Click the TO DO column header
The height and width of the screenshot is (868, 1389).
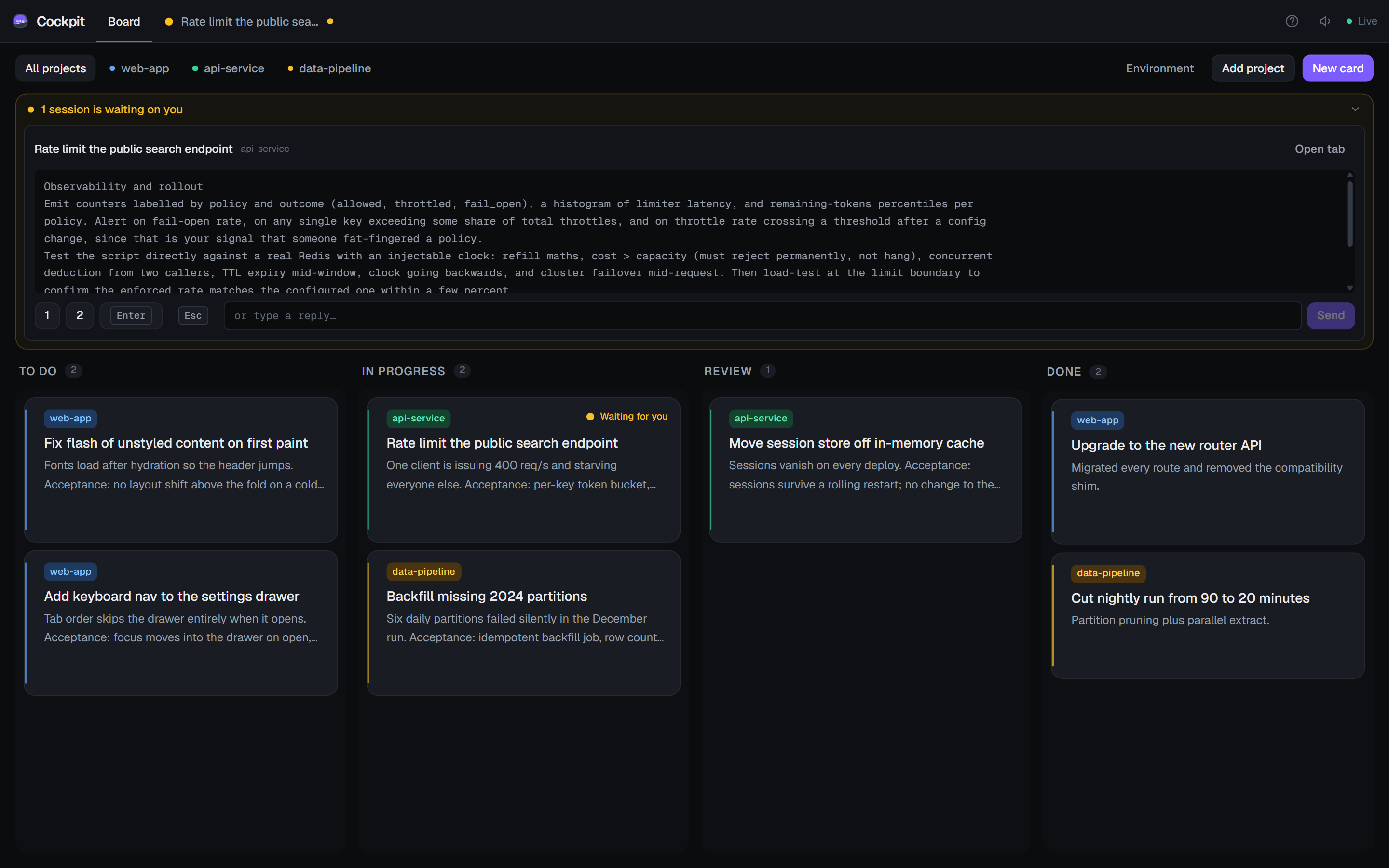(38, 371)
